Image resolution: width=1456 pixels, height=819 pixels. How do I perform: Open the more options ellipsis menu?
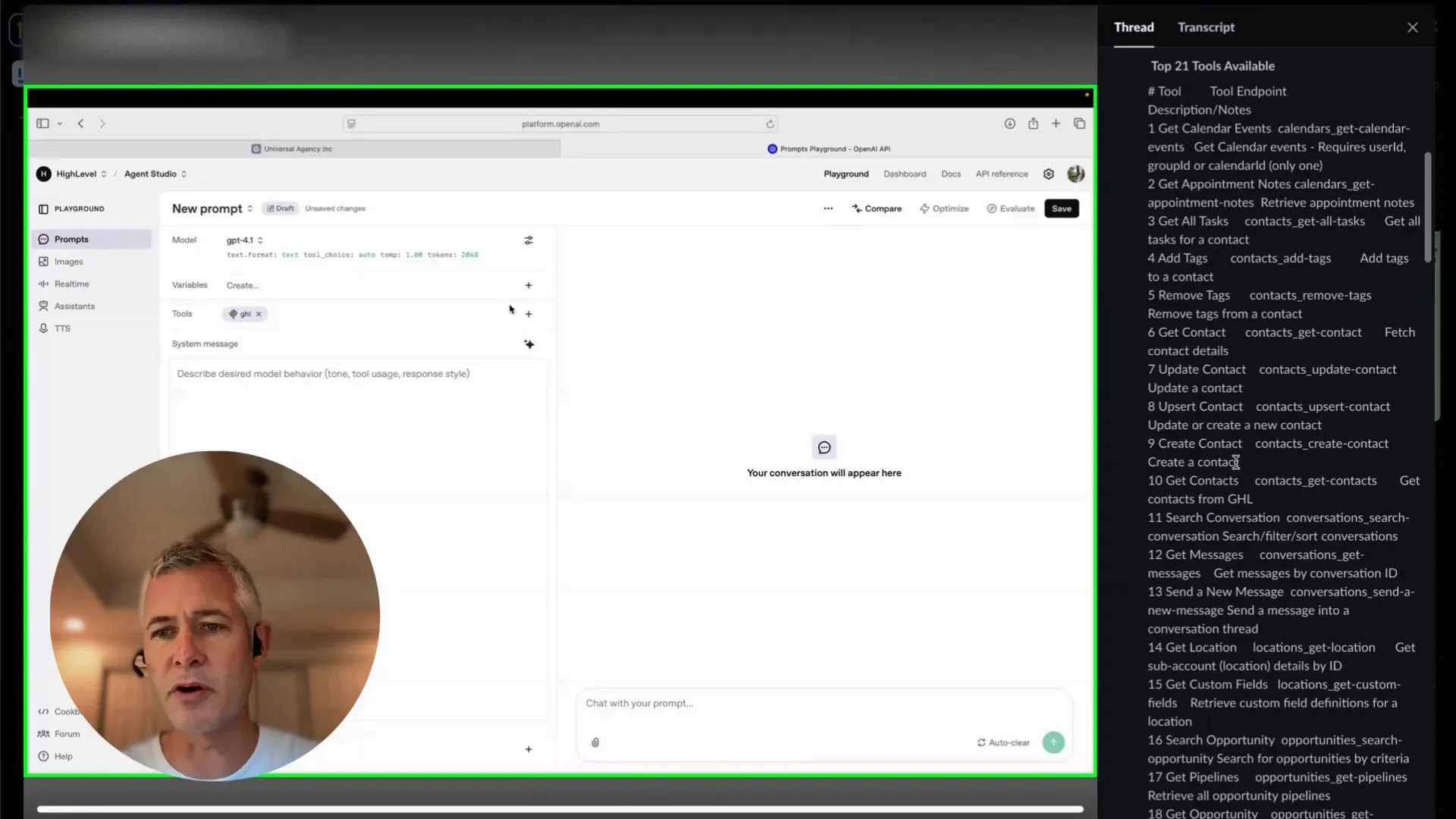pos(828,209)
